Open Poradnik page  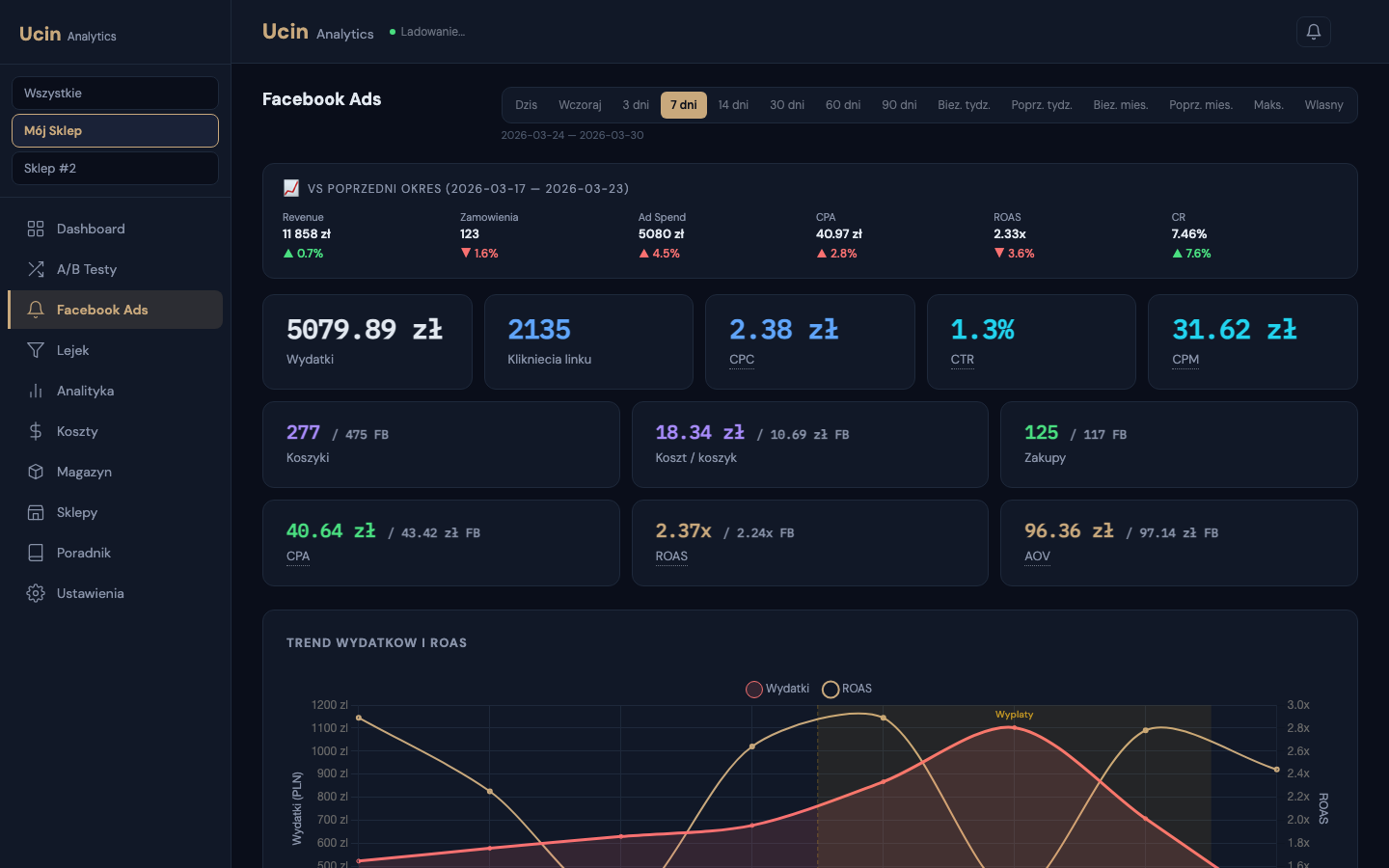[x=115, y=553]
